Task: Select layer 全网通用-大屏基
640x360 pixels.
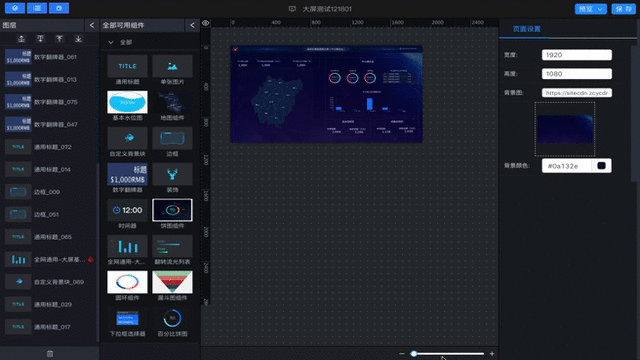Action: 49,260
